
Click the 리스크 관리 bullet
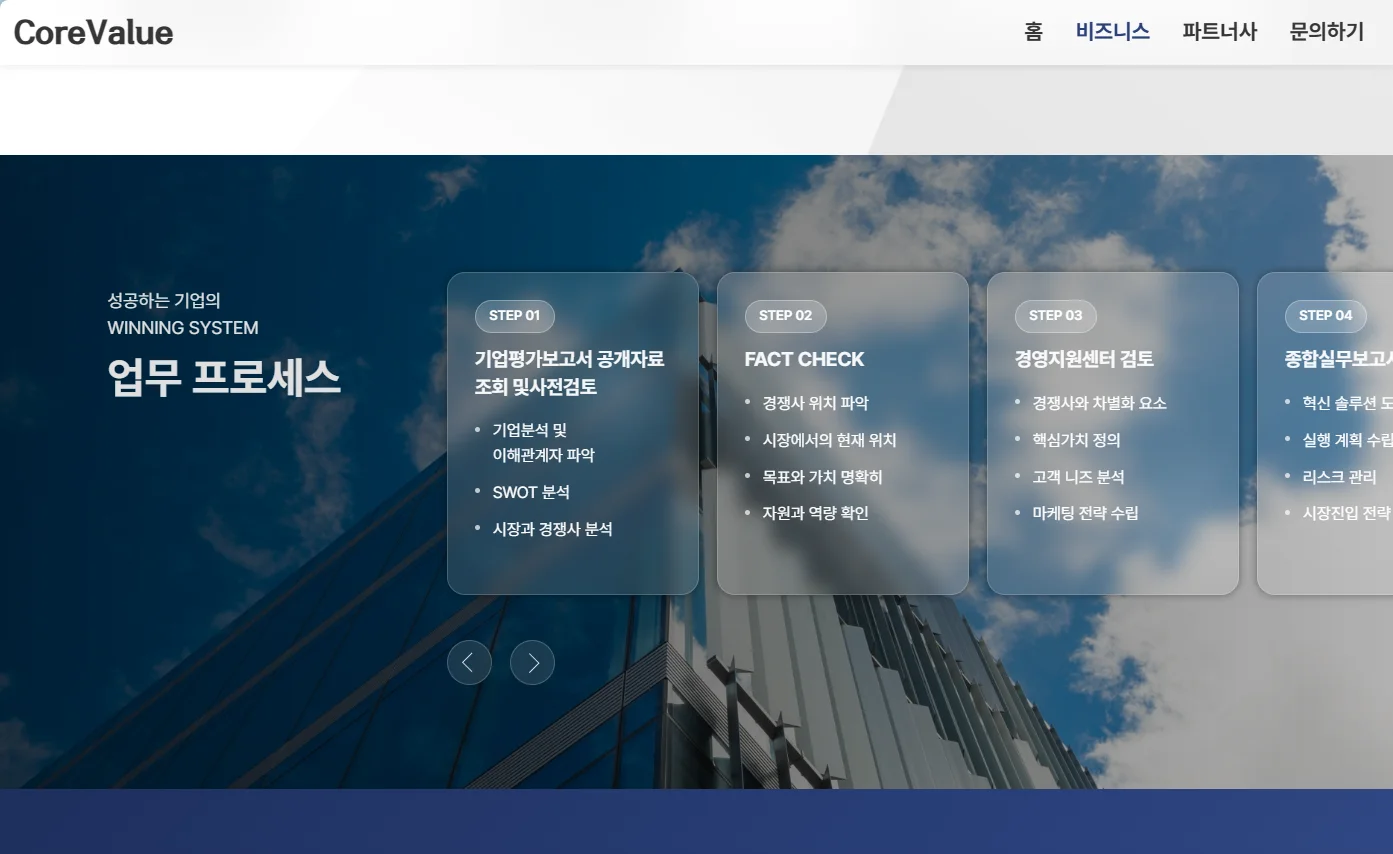[x=1339, y=477]
